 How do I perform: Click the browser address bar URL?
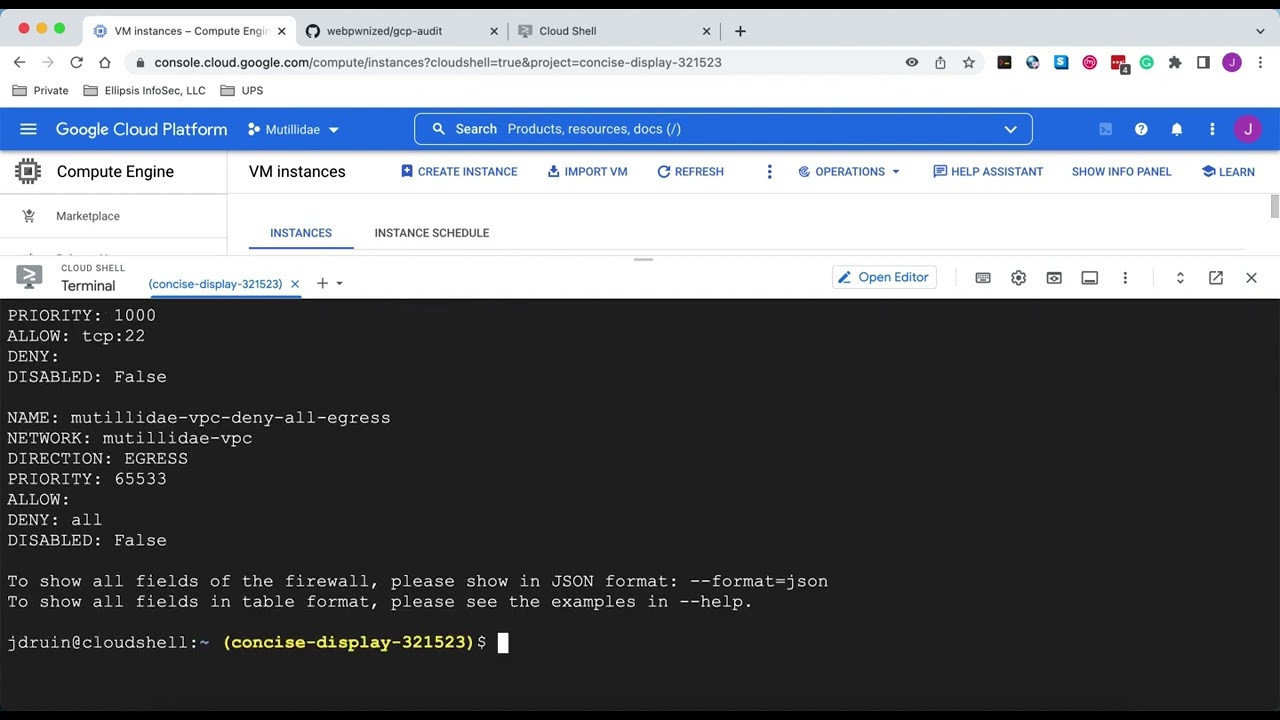point(438,62)
